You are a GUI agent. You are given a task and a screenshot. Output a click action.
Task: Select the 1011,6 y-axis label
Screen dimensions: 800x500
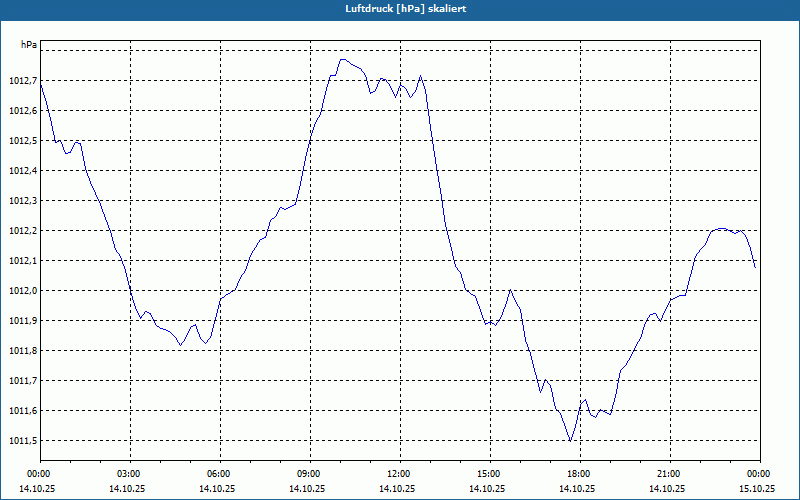click(x=23, y=411)
